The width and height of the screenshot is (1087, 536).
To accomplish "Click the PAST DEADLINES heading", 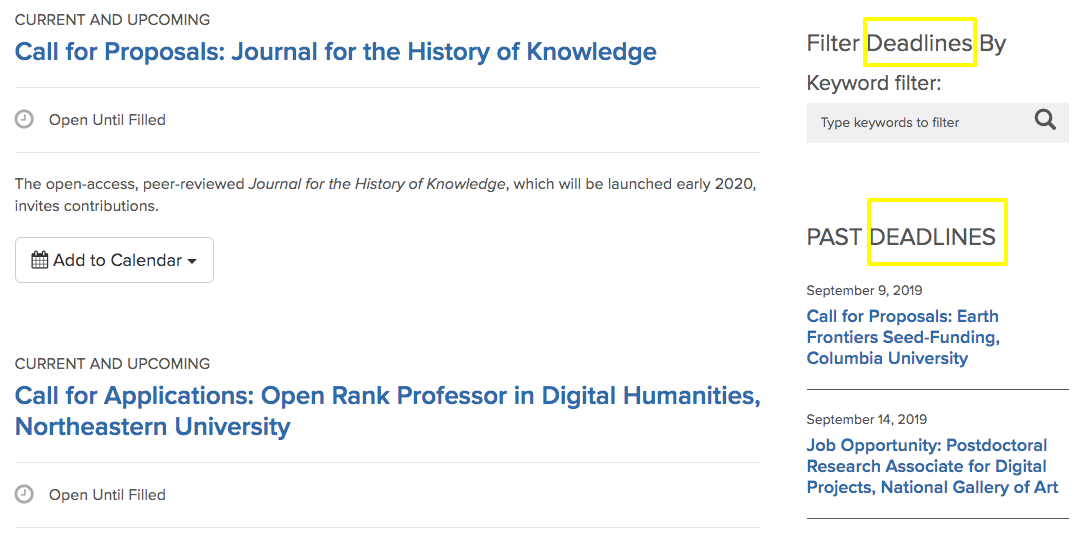I will pyautogui.click(x=901, y=237).
